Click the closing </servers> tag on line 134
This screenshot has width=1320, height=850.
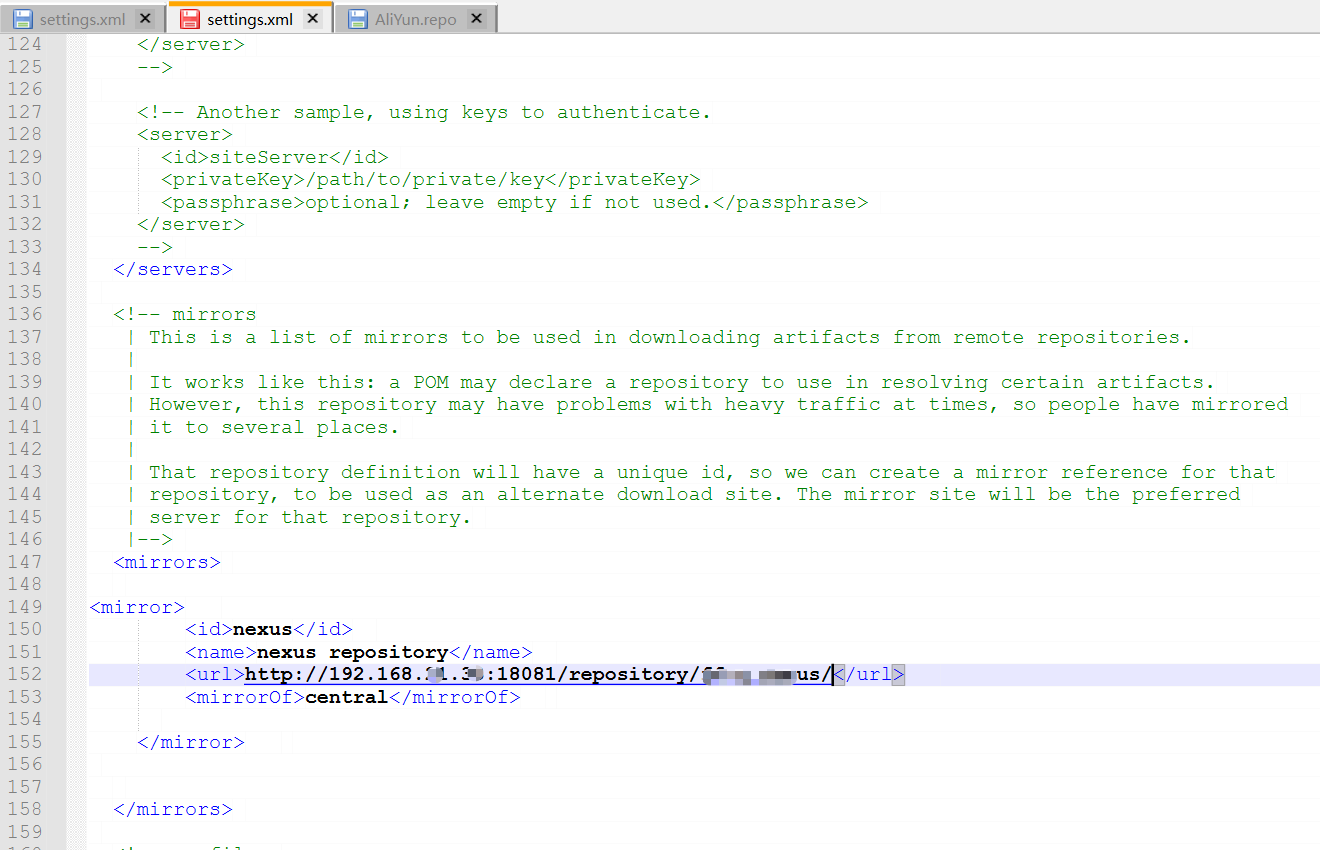coord(173,270)
